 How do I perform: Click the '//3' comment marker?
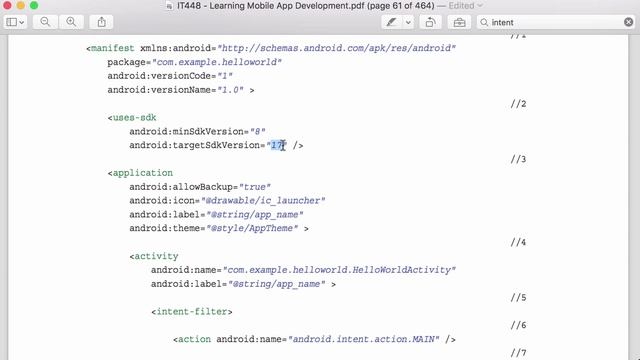click(518, 159)
